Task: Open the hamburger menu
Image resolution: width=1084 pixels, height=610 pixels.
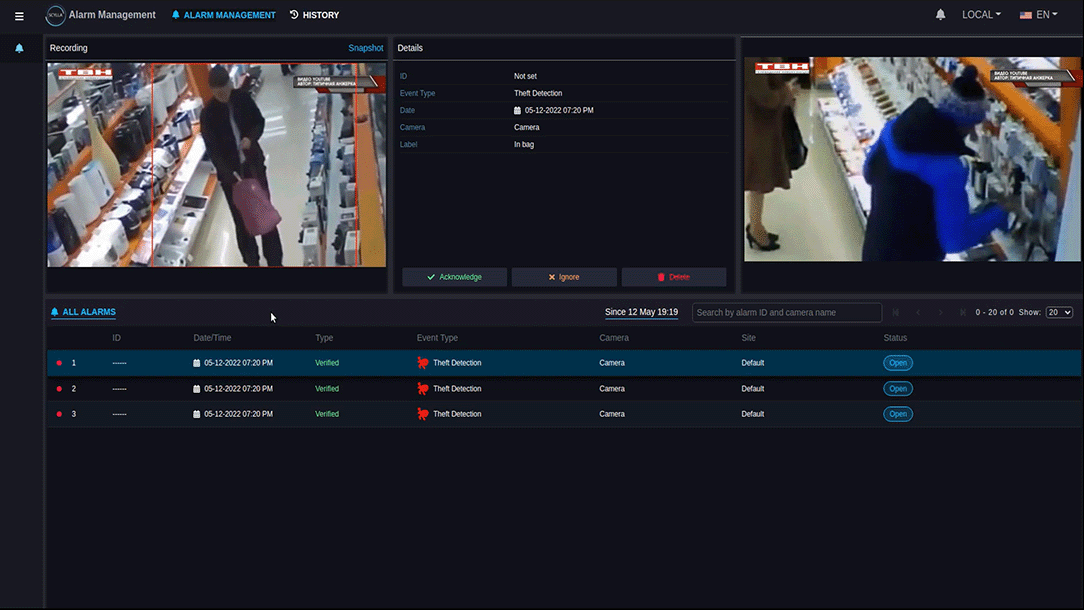Action: (19, 16)
